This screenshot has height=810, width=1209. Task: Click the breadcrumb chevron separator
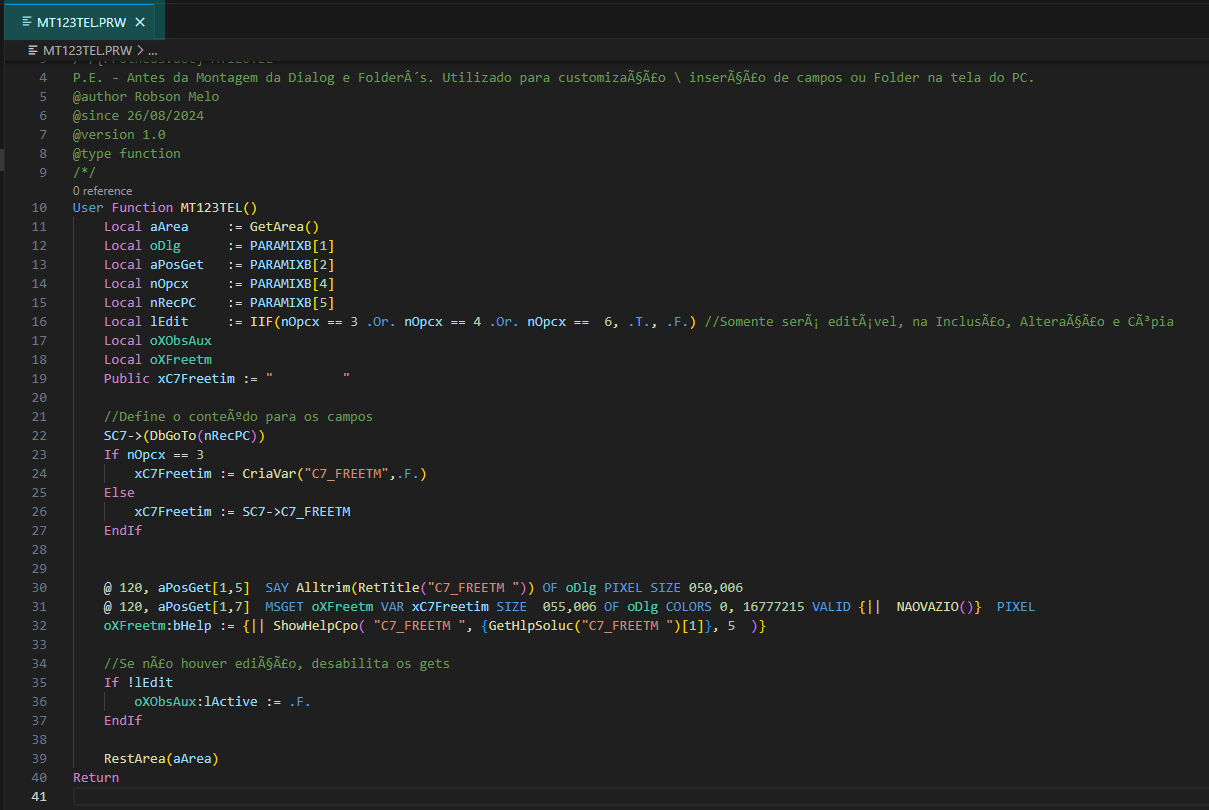140,49
